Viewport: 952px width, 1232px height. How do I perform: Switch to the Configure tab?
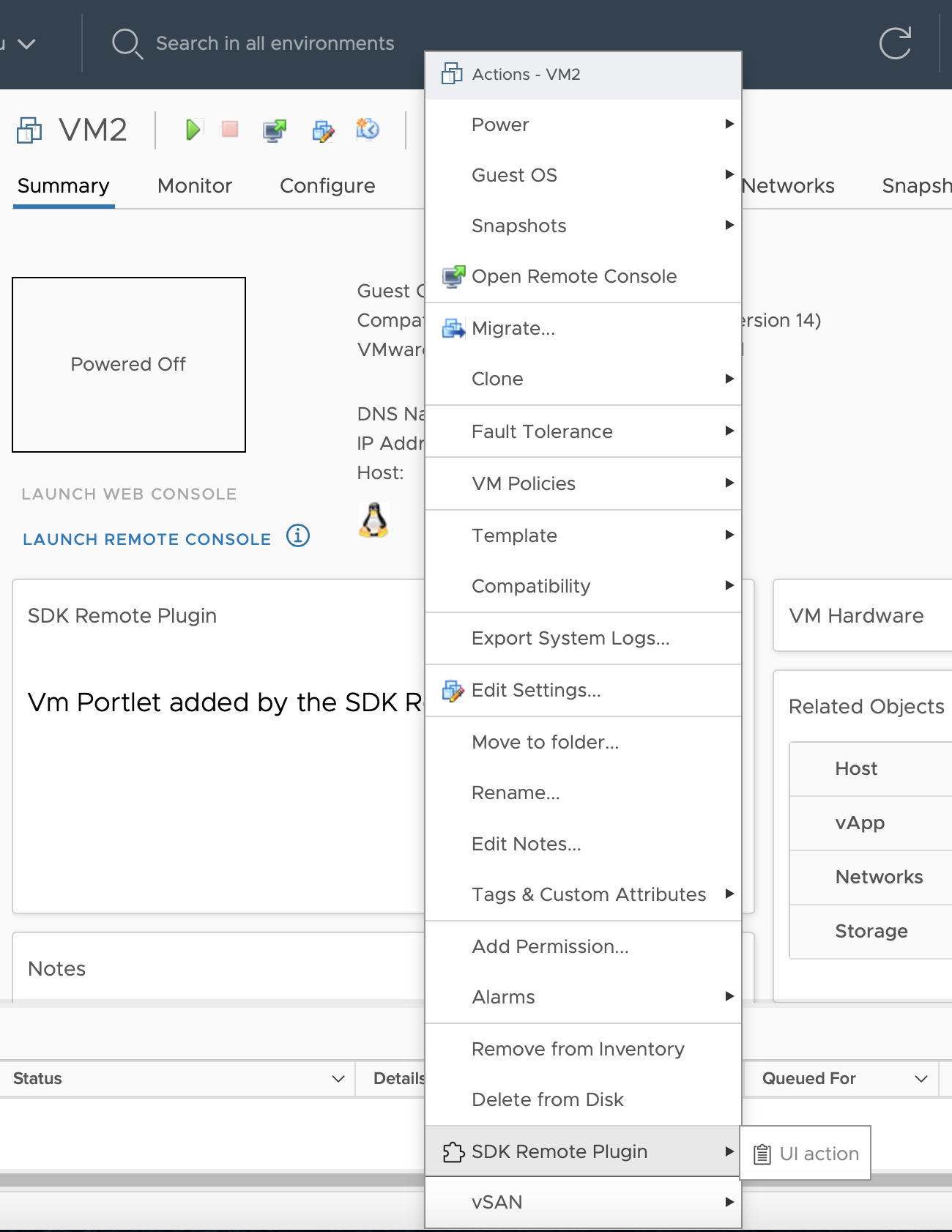(x=327, y=186)
